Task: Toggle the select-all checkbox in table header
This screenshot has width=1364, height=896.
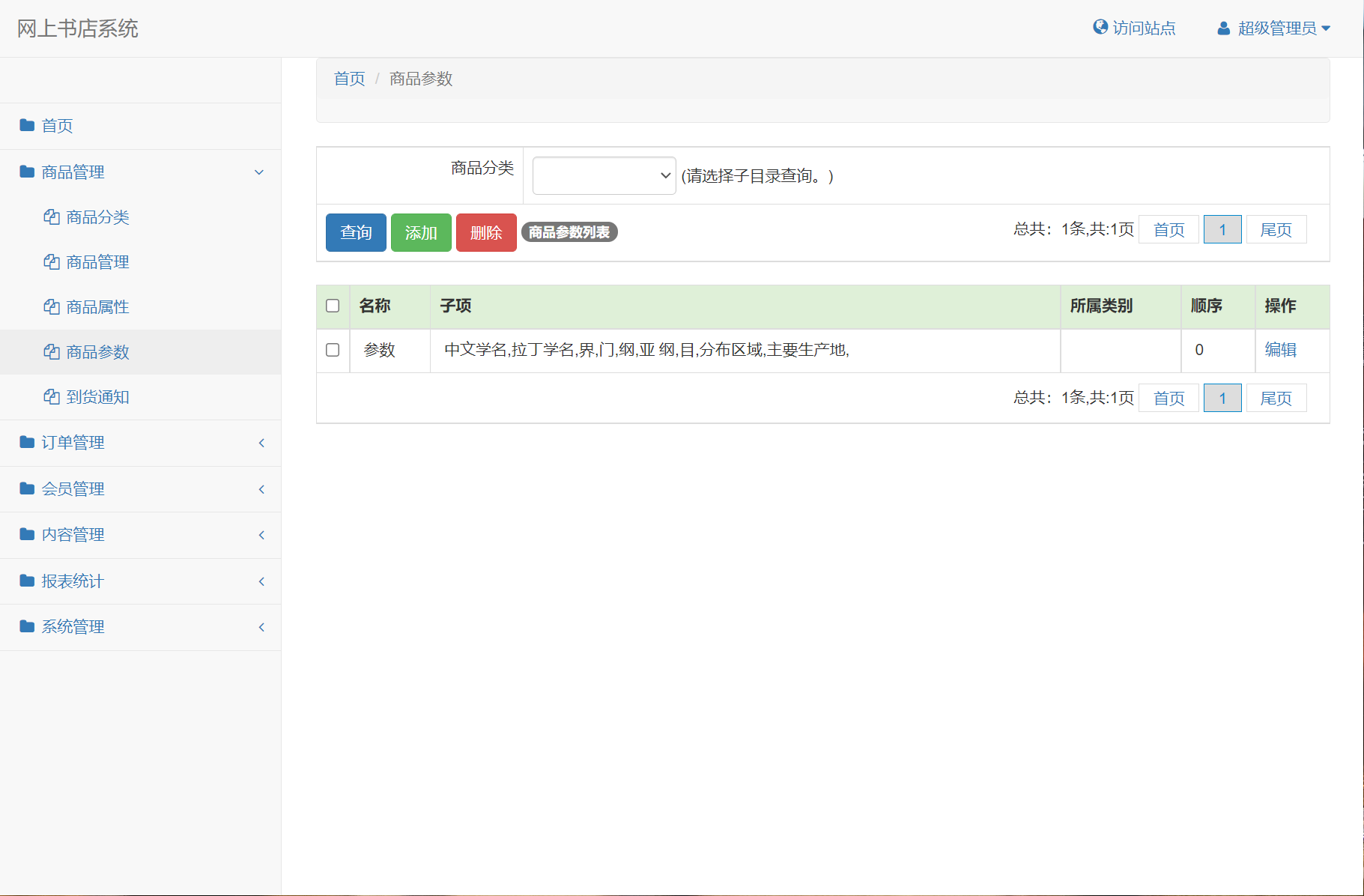Action: pos(333,306)
